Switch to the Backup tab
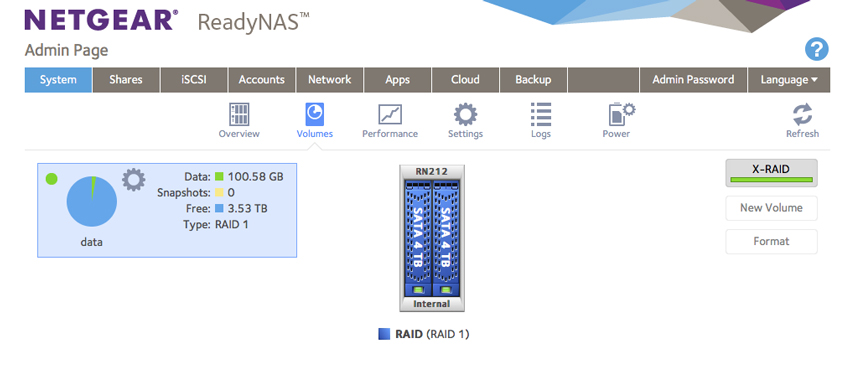 point(533,80)
